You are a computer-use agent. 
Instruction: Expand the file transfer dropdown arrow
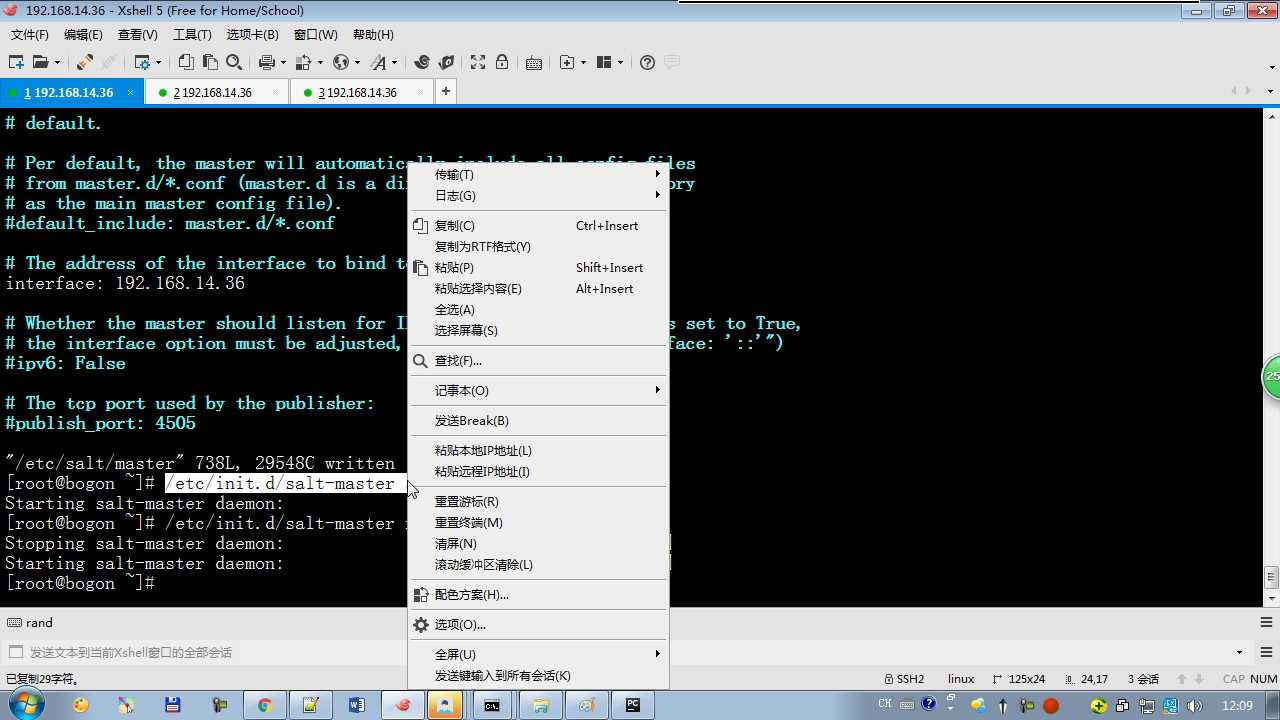(x=320, y=62)
